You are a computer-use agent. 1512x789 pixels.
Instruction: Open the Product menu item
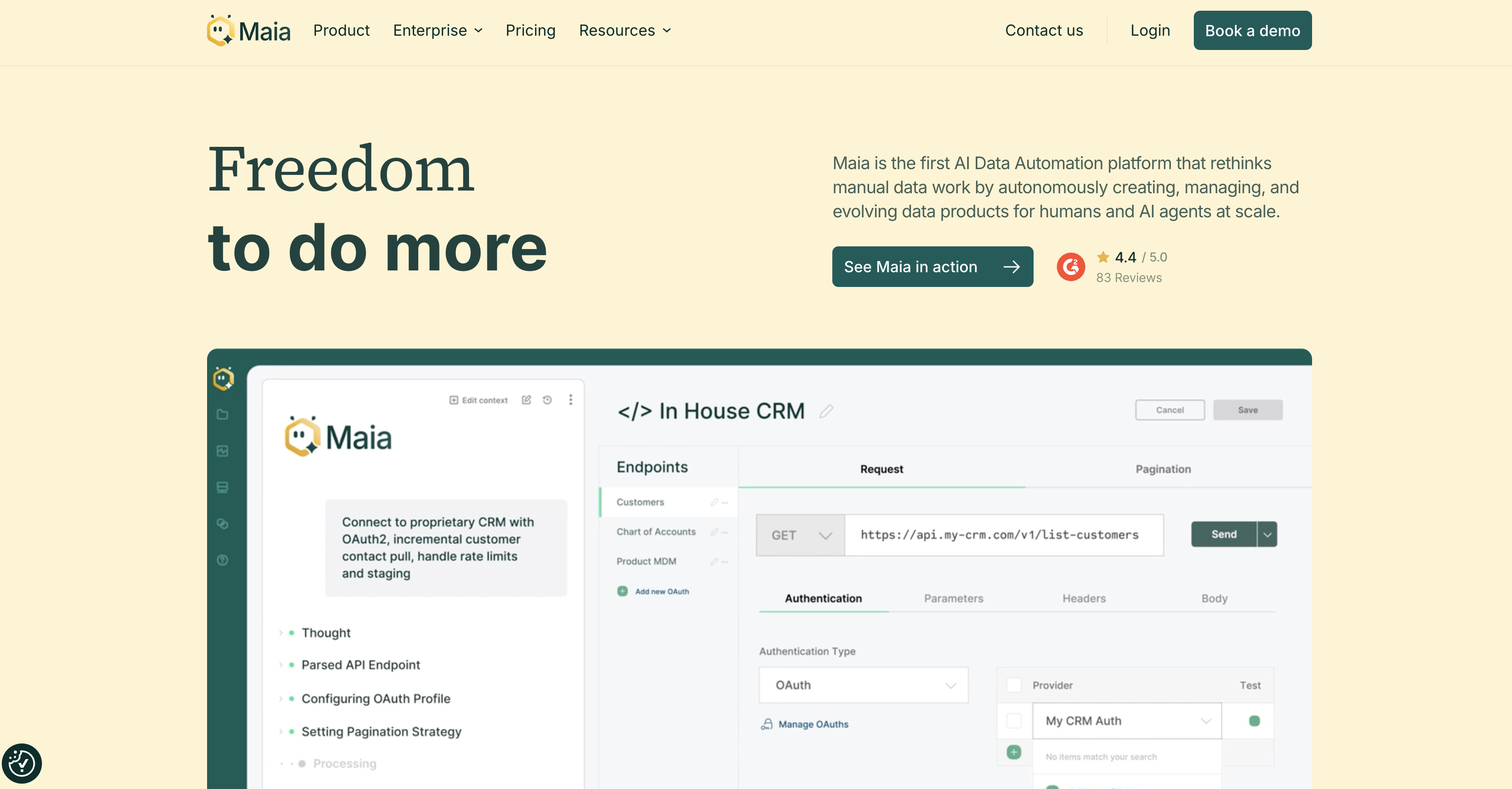(x=341, y=30)
